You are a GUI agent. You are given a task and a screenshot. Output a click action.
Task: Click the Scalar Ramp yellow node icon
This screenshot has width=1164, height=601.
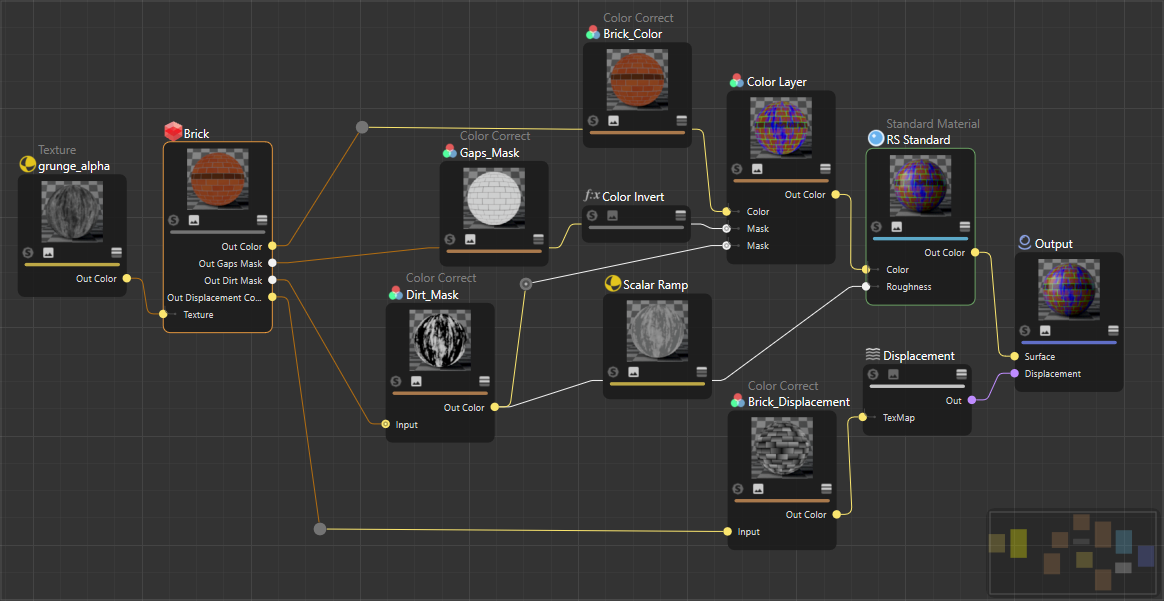(x=612, y=285)
